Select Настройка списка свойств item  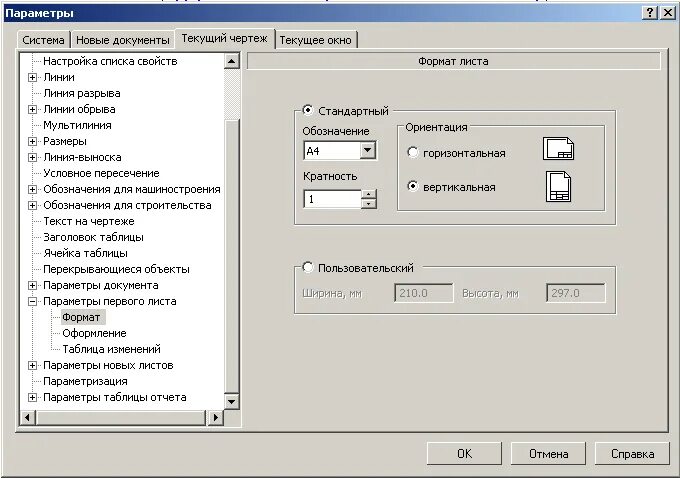pos(110,61)
